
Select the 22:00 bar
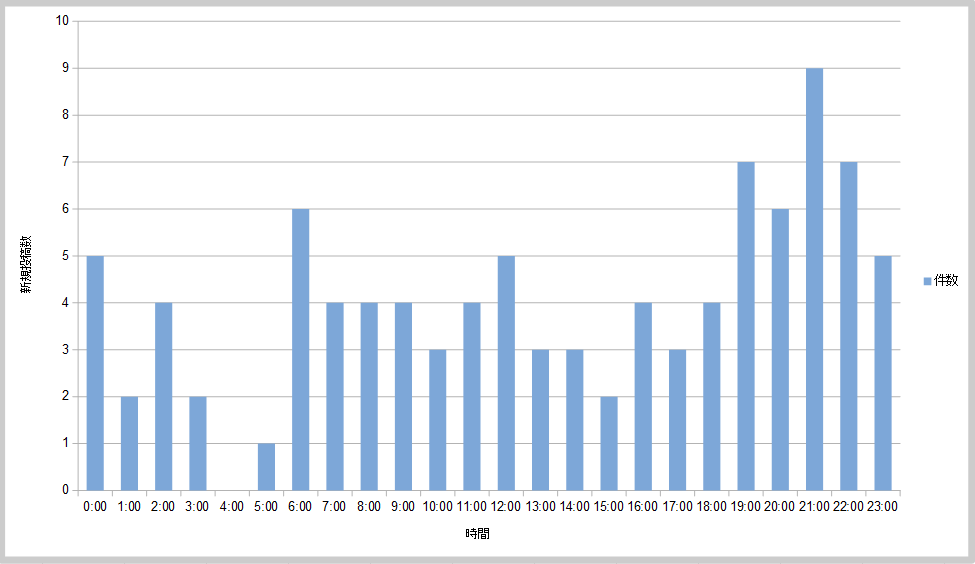pos(849,326)
